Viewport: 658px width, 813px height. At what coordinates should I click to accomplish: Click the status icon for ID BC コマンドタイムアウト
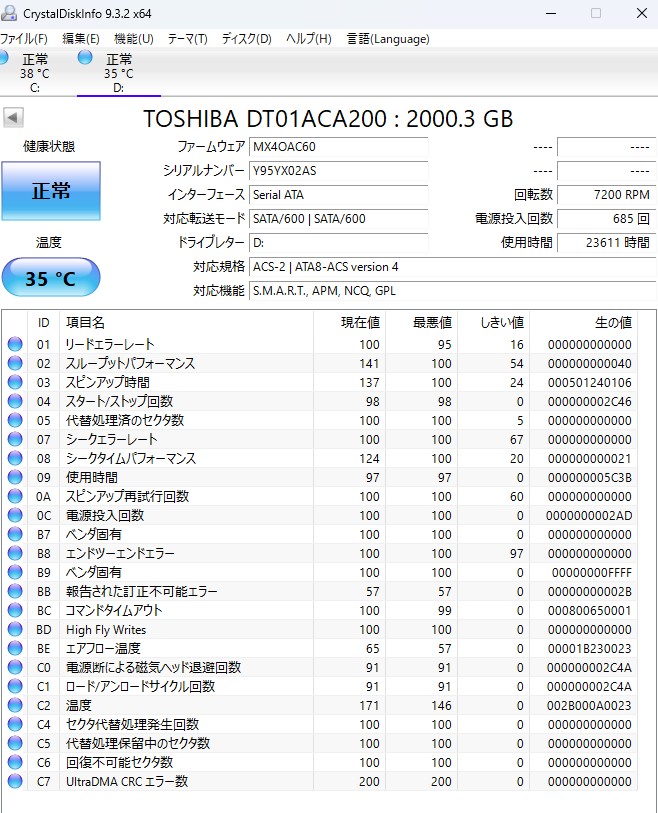pos(15,610)
